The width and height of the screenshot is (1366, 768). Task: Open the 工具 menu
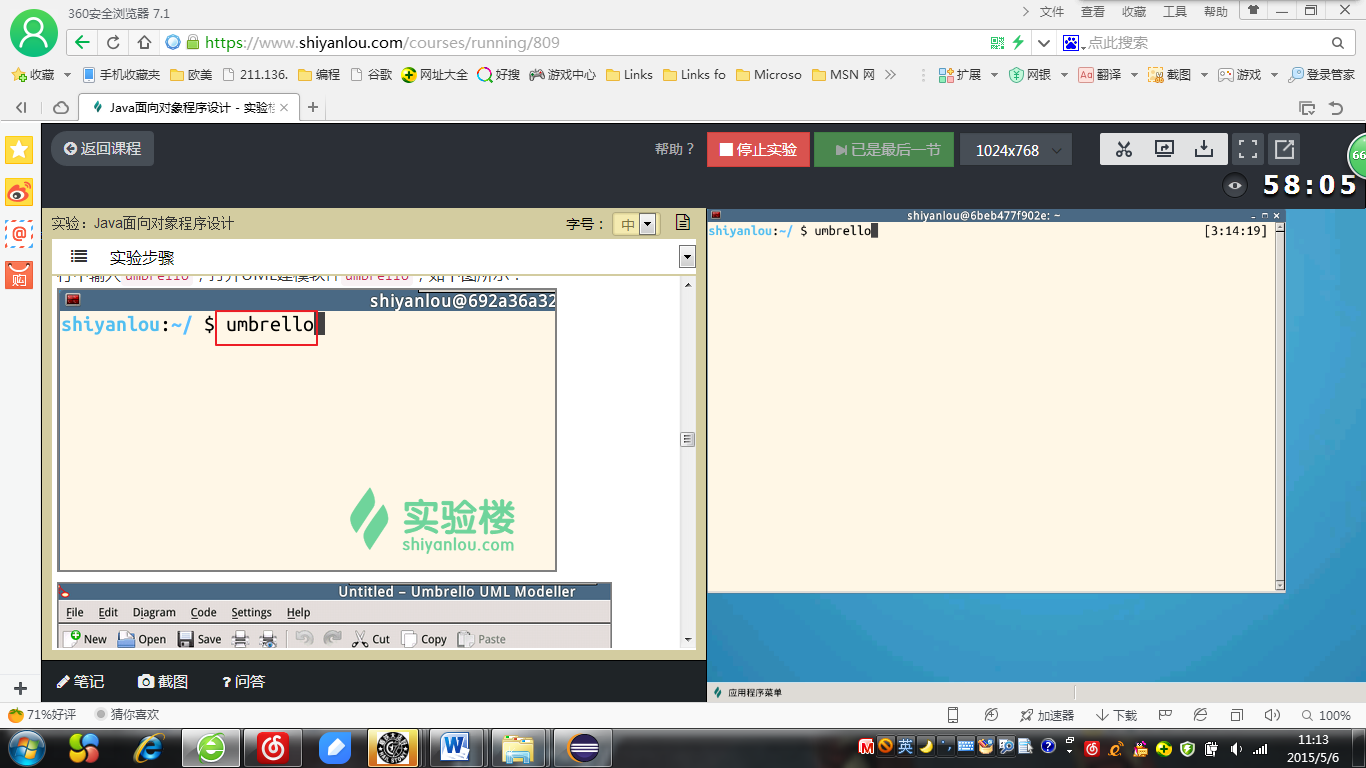(x=1175, y=12)
